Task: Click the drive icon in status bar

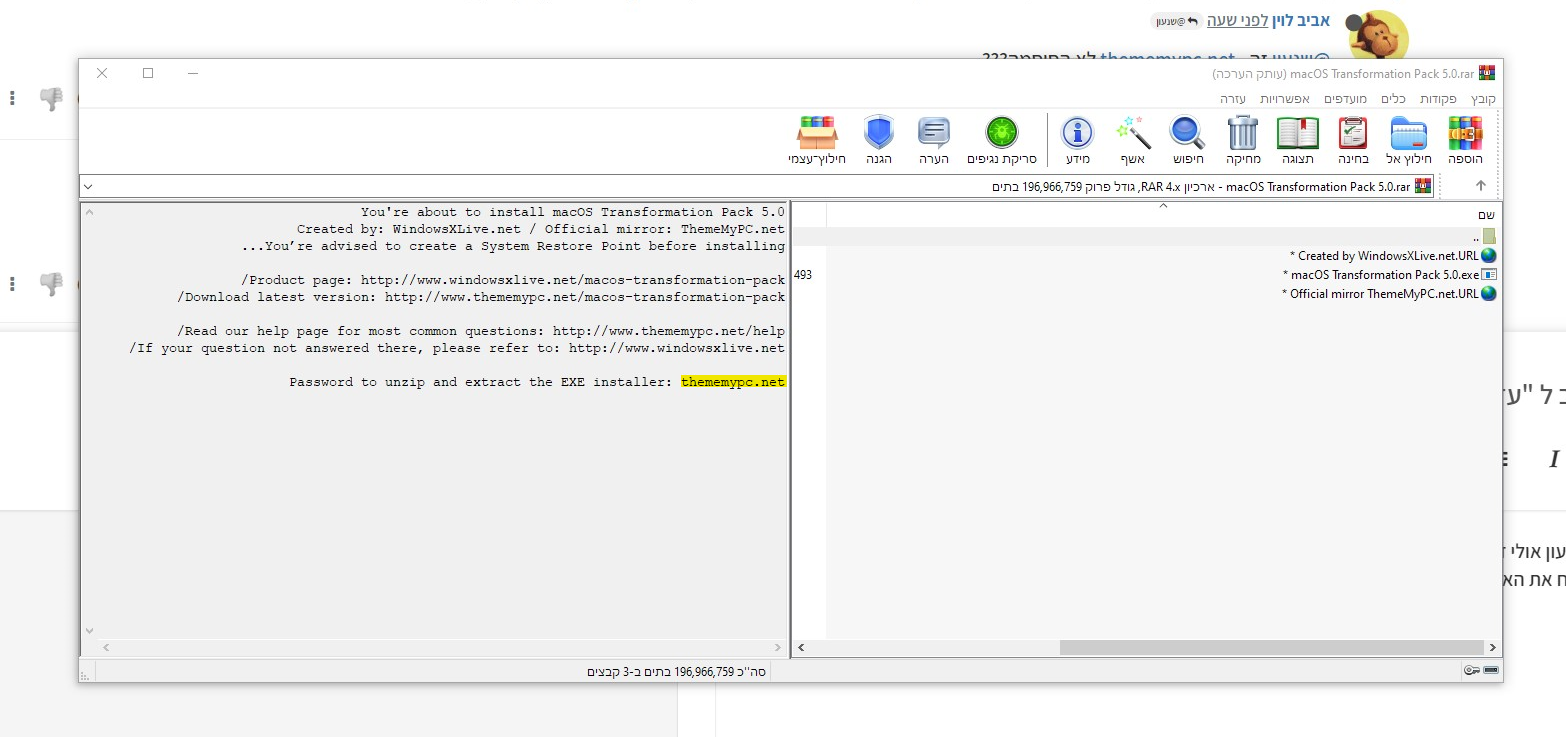Action: pyautogui.click(x=1491, y=670)
